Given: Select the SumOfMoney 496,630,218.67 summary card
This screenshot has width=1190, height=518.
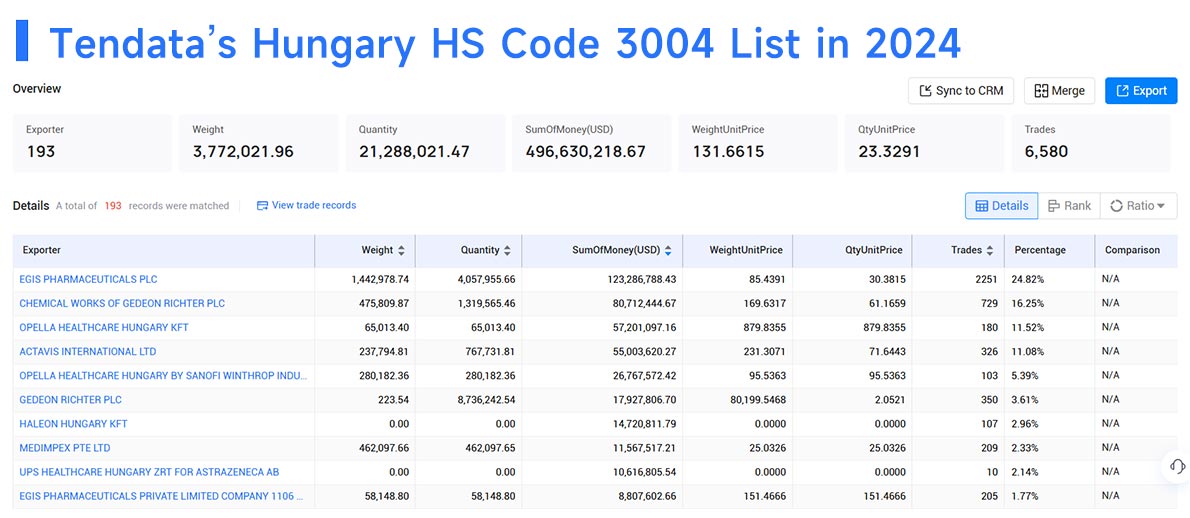Looking at the screenshot, I should coord(591,143).
